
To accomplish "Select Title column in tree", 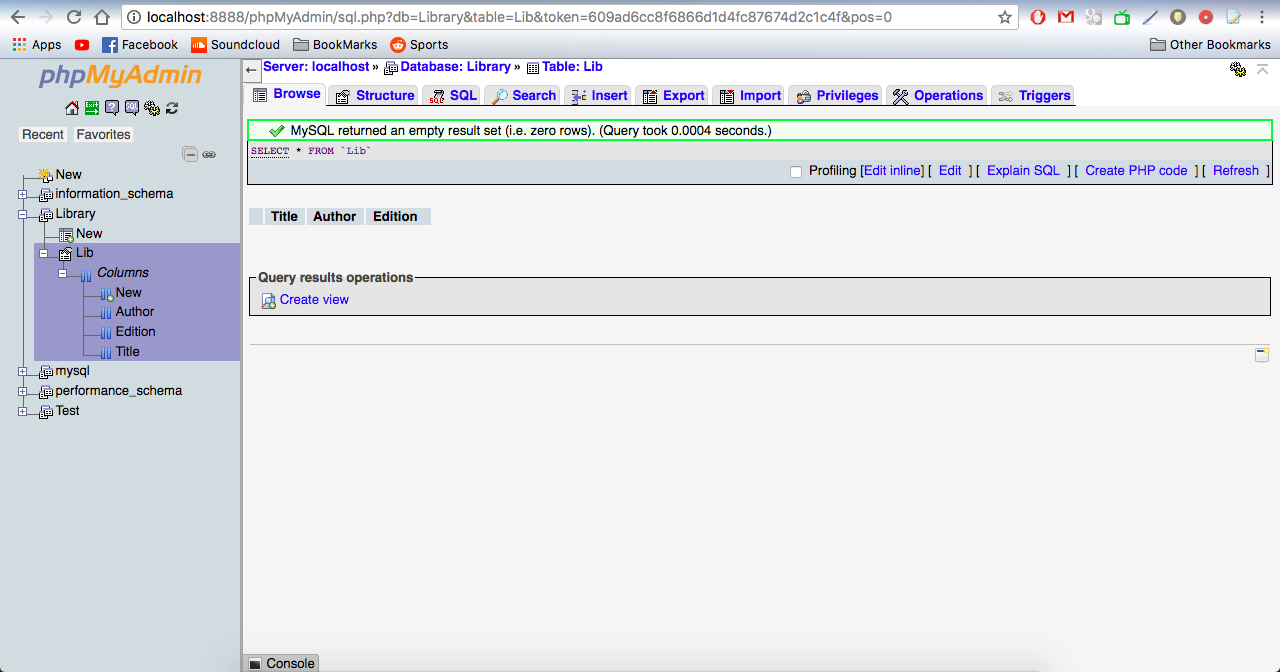I will coord(128,352).
